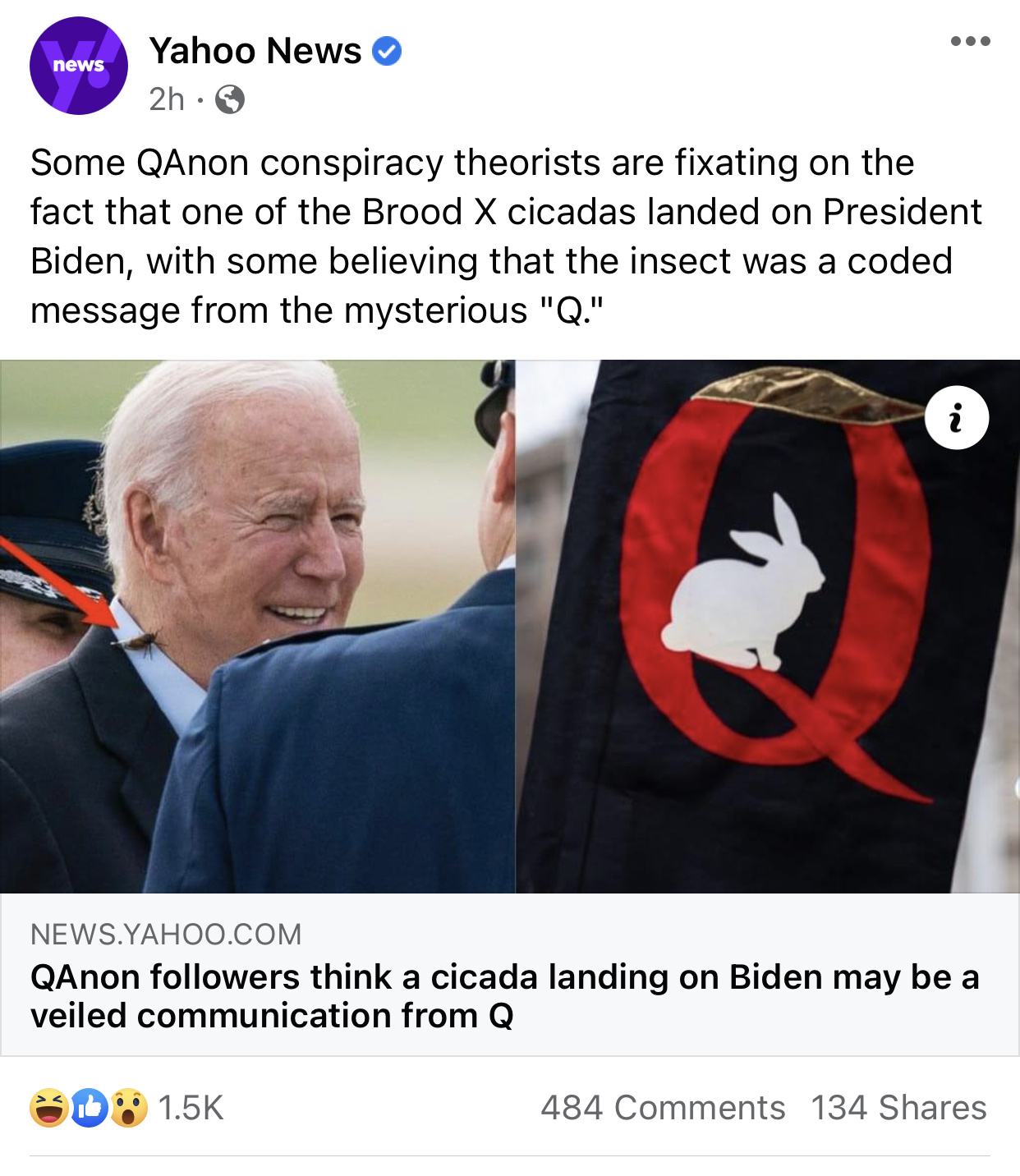View the 134 Shares list
Screen dimensions: 1020x1176
pos(898,1107)
